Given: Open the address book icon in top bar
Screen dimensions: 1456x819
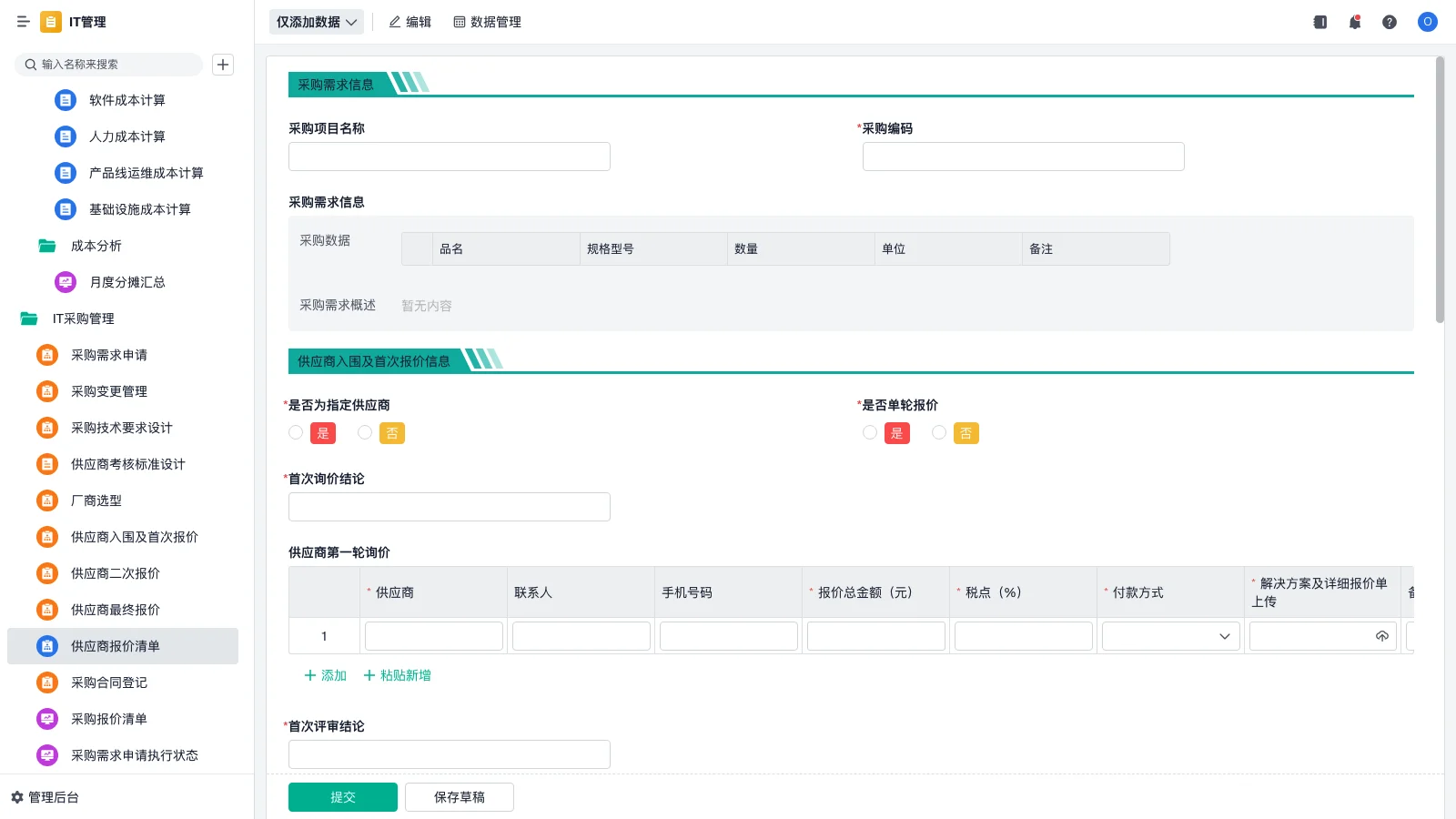Looking at the screenshot, I should click(1319, 22).
